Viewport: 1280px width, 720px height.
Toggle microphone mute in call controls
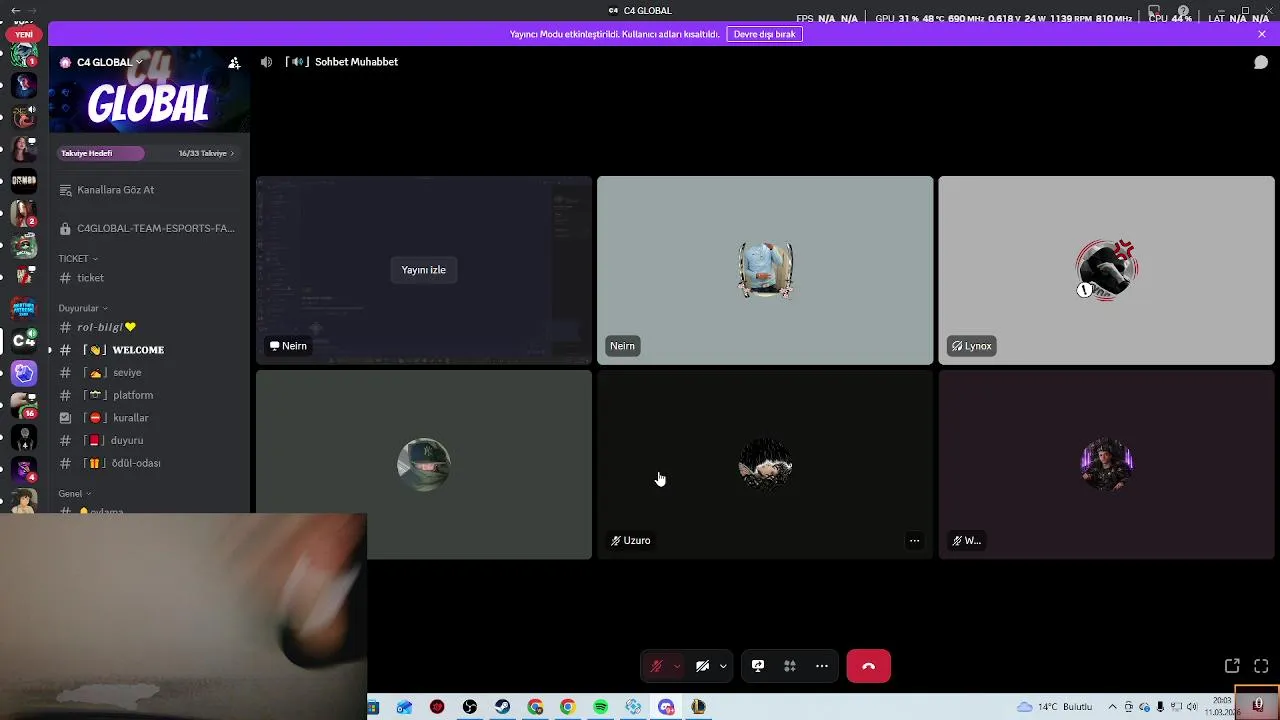pyautogui.click(x=657, y=666)
